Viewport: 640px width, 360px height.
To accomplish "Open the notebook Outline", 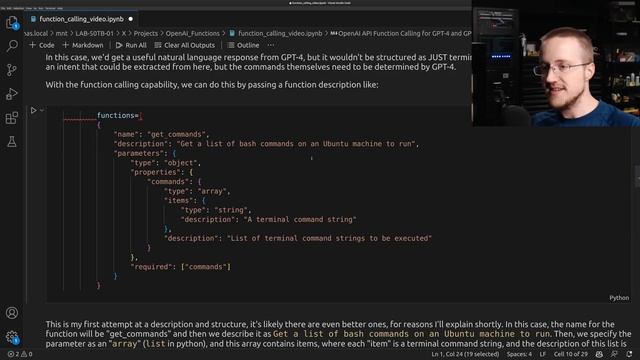I will [x=243, y=45].
